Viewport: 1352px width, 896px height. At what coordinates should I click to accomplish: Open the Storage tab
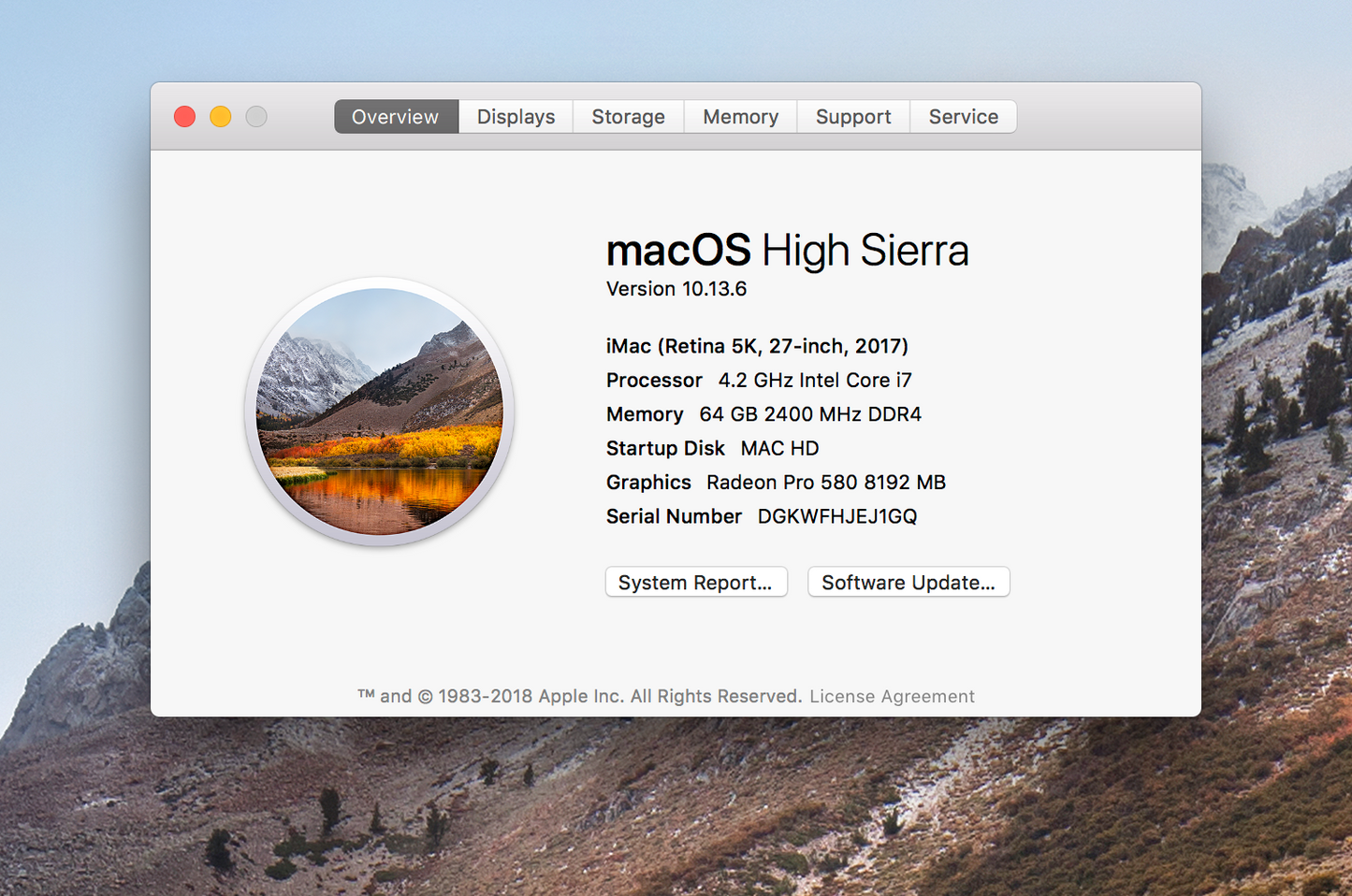pyautogui.click(x=628, y=116)
